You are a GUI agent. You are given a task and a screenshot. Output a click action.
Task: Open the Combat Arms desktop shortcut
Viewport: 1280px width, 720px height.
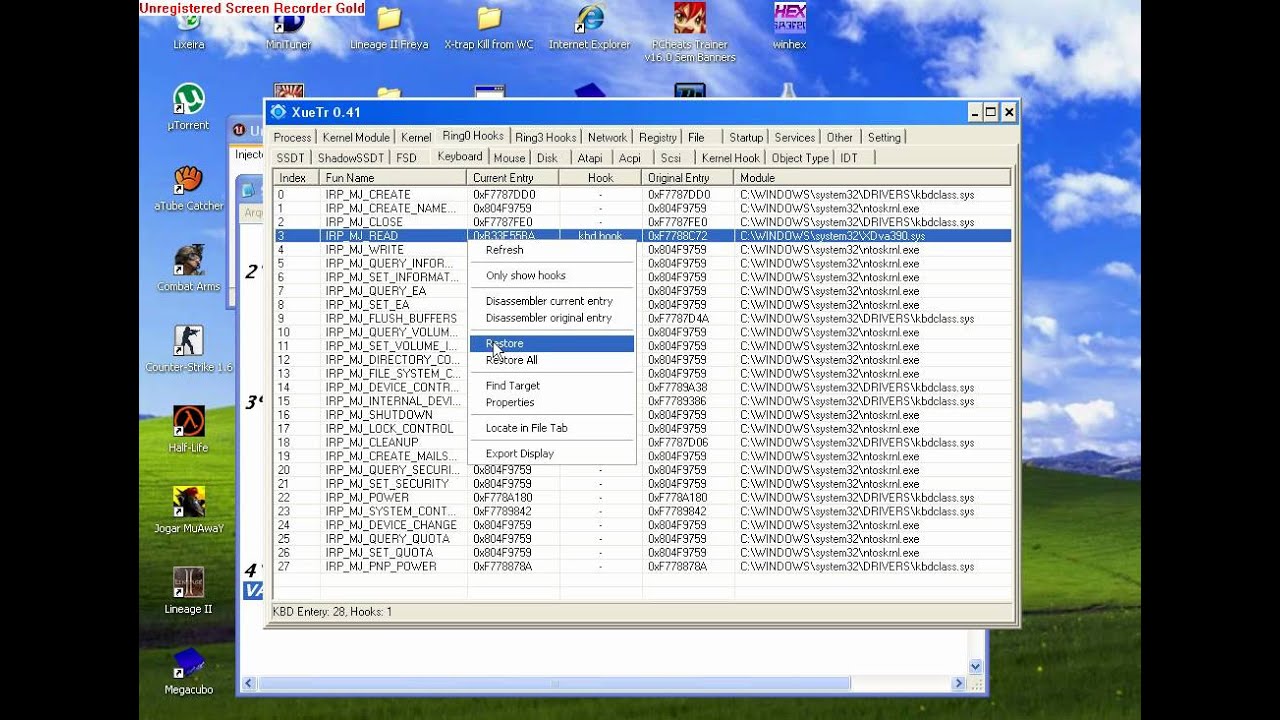pos(188,268)
